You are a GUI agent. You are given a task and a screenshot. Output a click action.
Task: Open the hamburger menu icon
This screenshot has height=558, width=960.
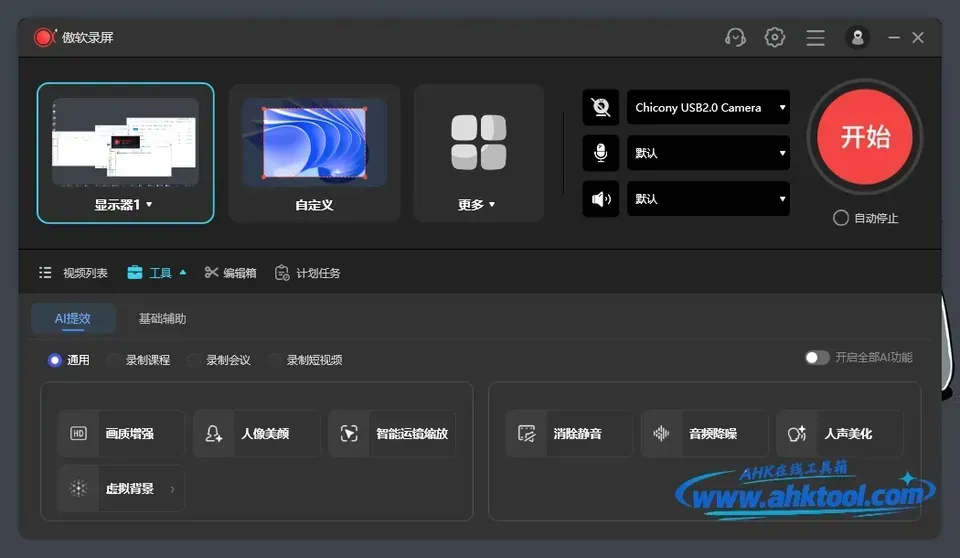815,38
